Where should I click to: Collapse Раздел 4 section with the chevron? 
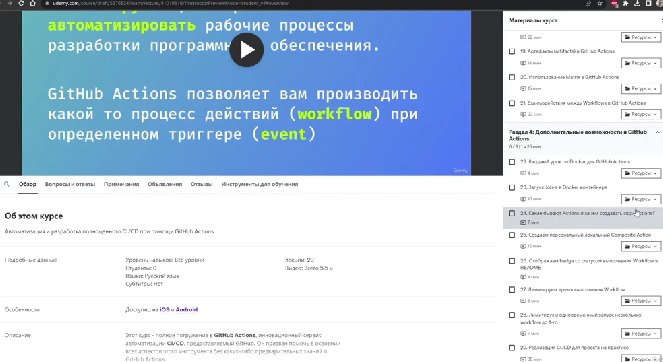(x=658, y=132)
